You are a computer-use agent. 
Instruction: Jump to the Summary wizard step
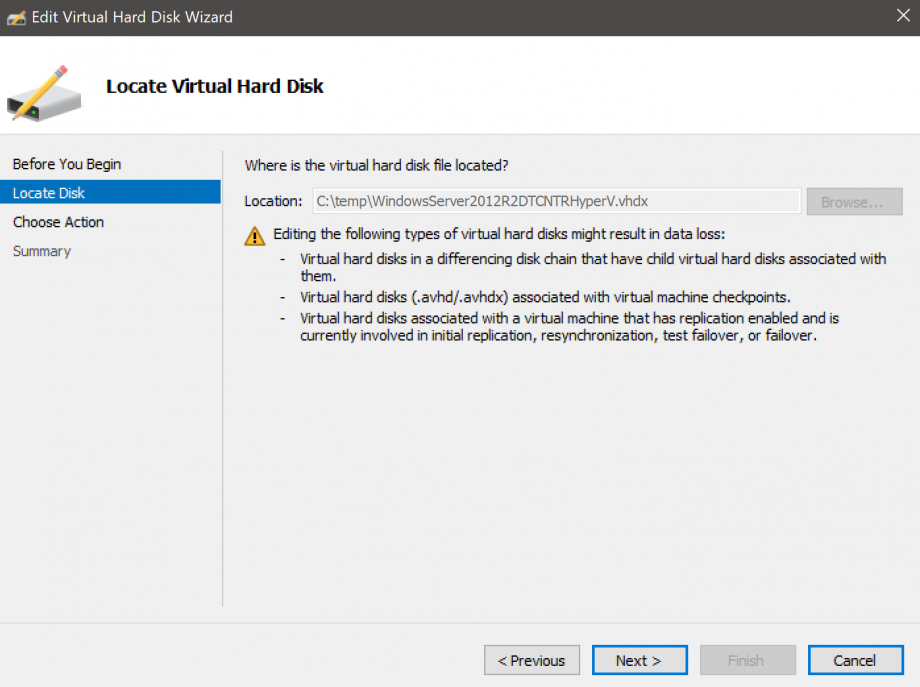(x=41, y=250)
